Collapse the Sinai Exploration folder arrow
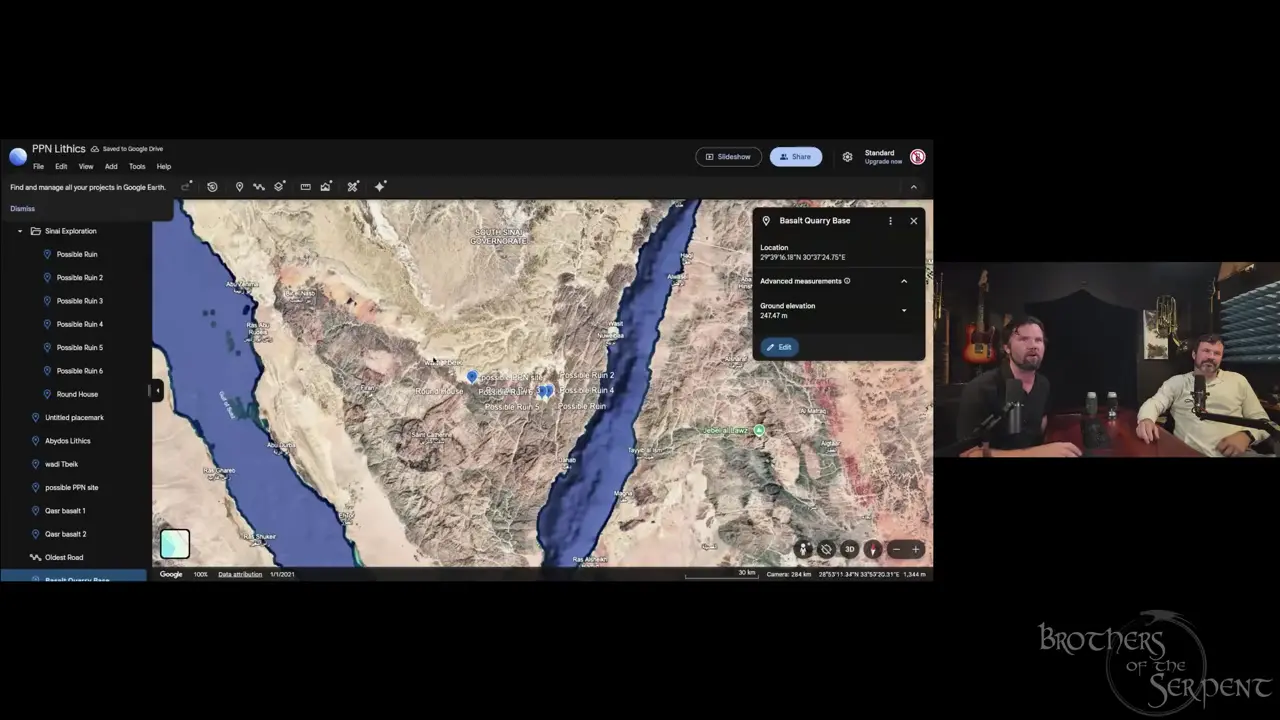 tap(20, 231)
